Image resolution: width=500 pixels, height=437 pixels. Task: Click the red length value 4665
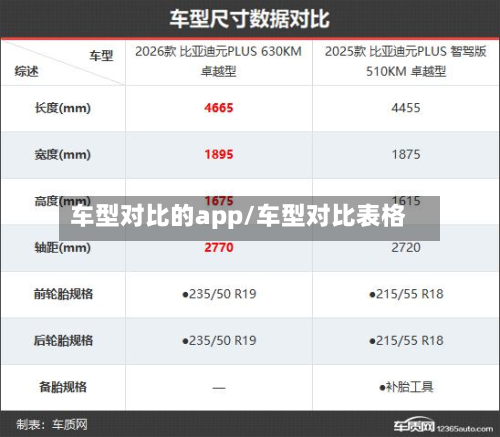tap(219, 108)
